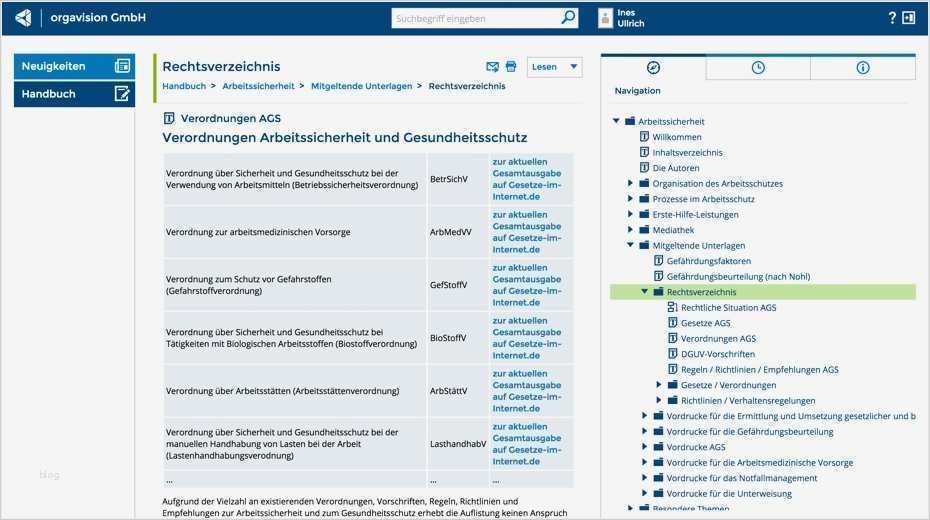Screen dimensions: 930x520
Task: Open the GefStoffV Gesetze-im-Internet link
Action: [x=527, y=285]
